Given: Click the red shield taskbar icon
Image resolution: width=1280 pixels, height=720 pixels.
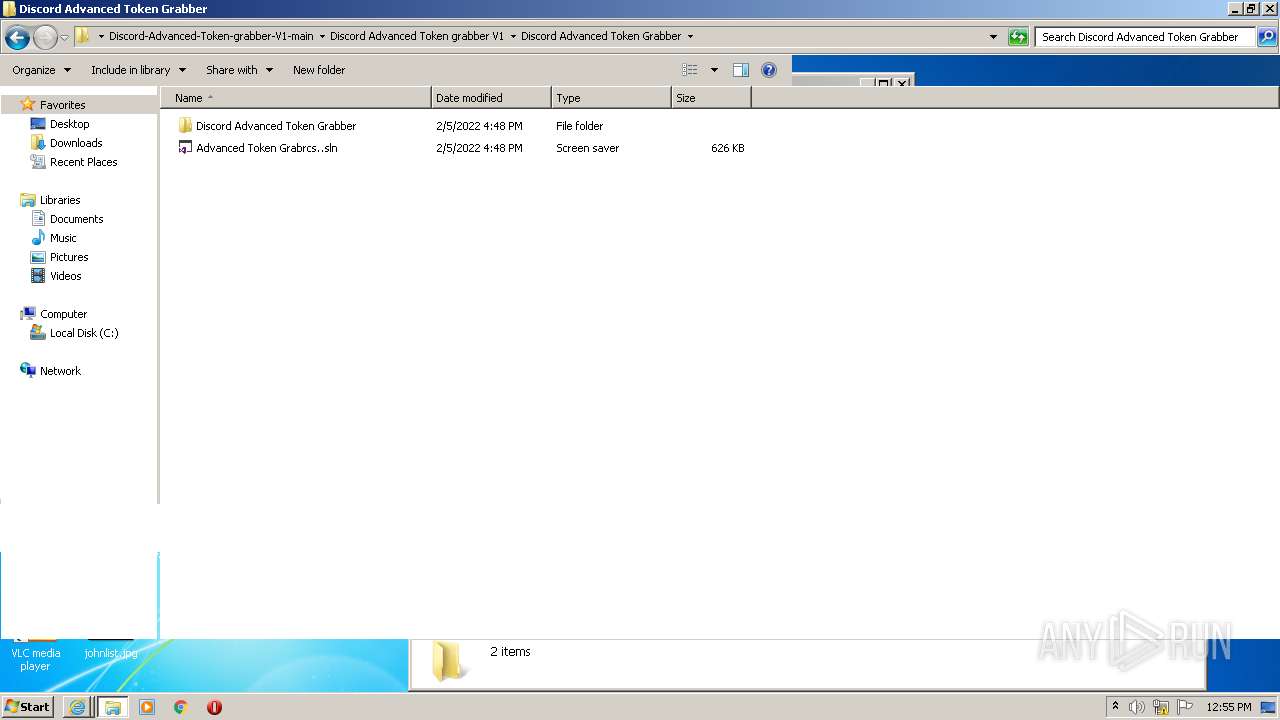Looking at the screenshot, I should pos(214,707).
